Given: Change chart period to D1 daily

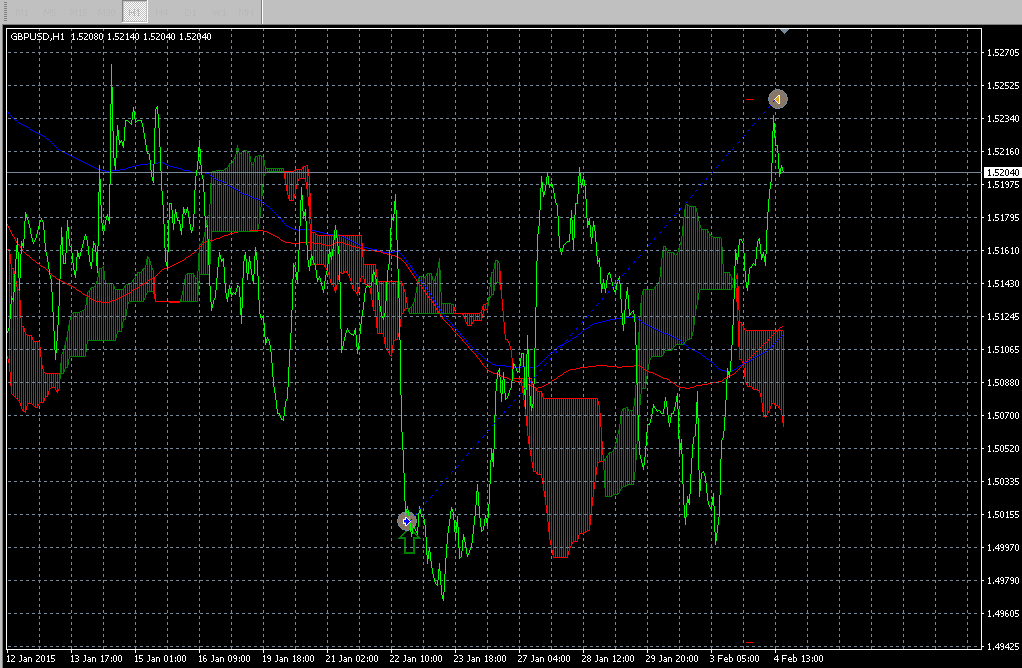Looking at the screenshot, I should pyautogui.click(x=190, y=12).
